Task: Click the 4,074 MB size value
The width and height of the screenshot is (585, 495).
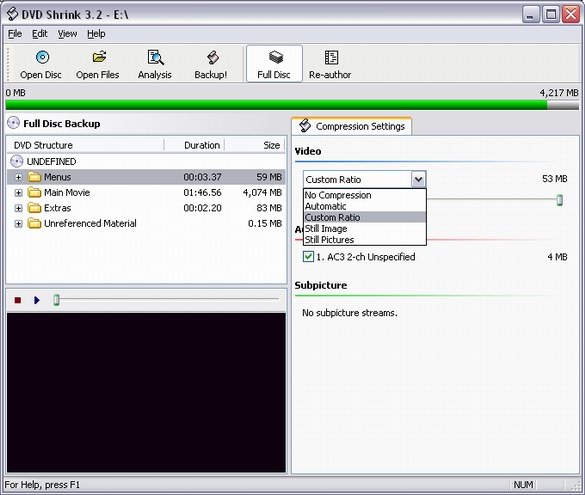Action: [262, 192]
